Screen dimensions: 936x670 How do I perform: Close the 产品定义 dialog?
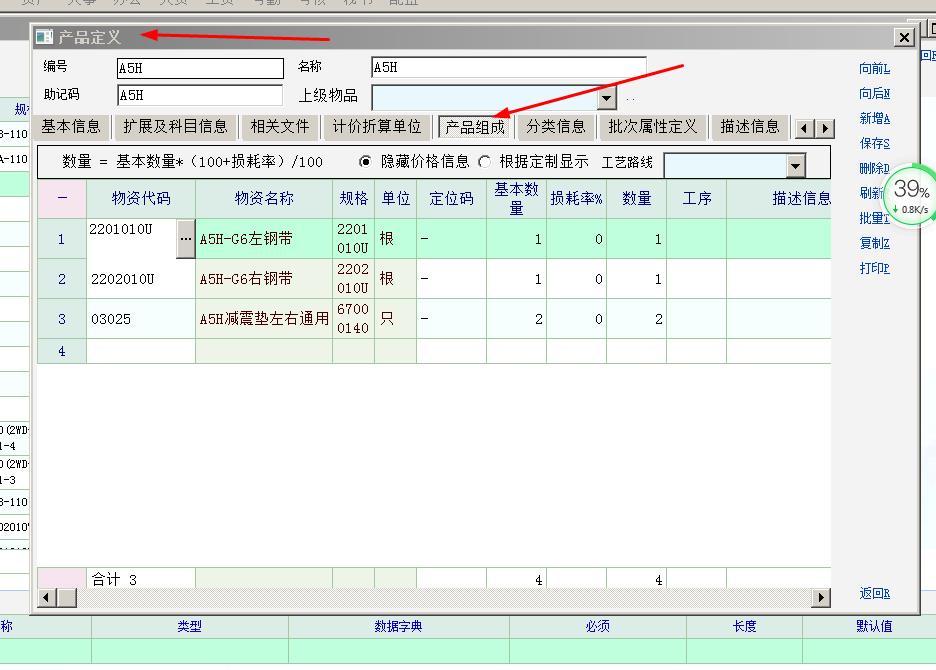[x=904, y=37]
